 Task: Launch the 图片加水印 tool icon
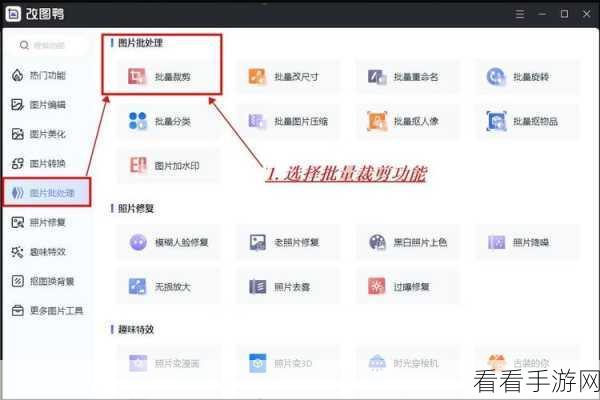click(137, 165)
